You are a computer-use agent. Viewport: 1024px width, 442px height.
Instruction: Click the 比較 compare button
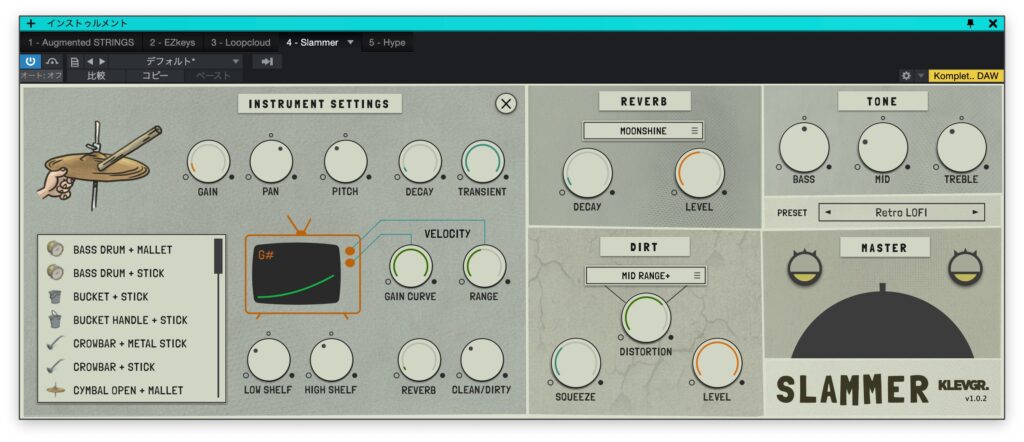pyautogui.click(x=97, y=76)
